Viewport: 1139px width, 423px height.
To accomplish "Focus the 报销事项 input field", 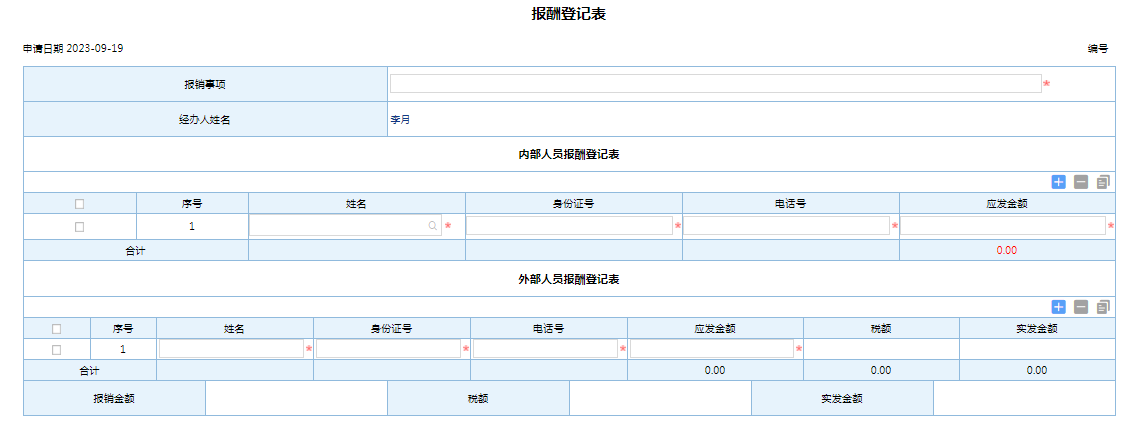I will tap(716, 84).
